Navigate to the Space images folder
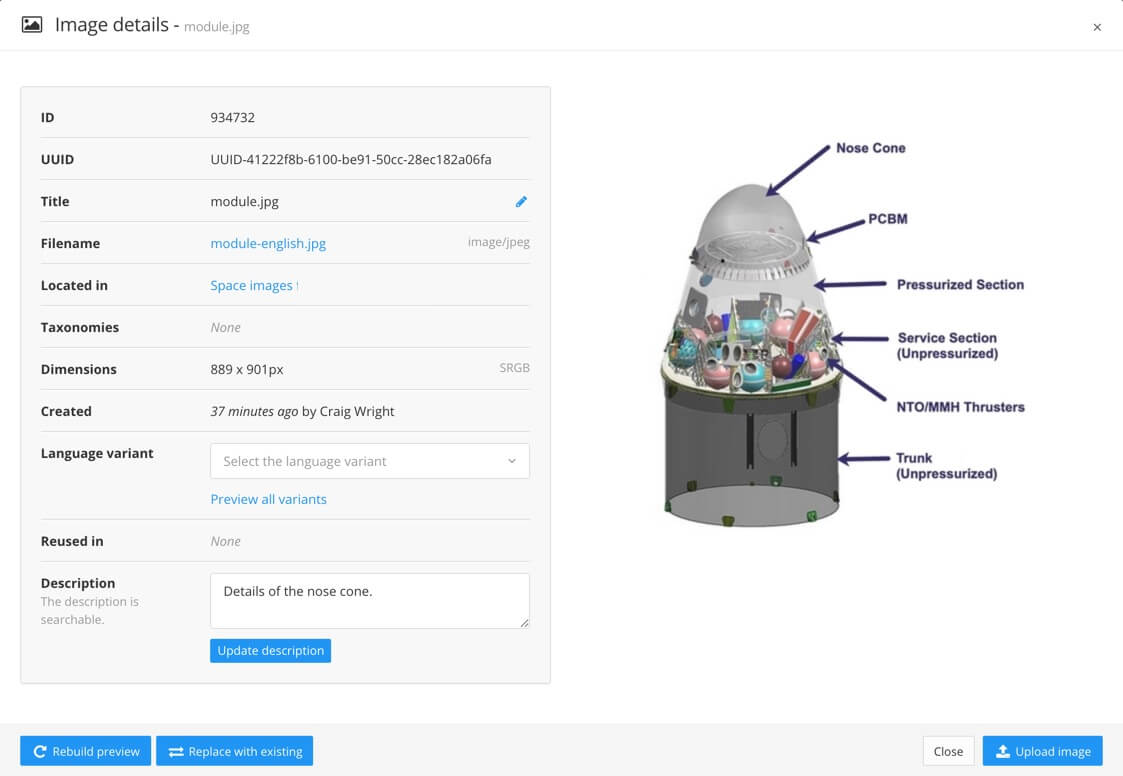The height and width of the screenshot is (776, 1123). pyautogui.click(x=250, y=284)
